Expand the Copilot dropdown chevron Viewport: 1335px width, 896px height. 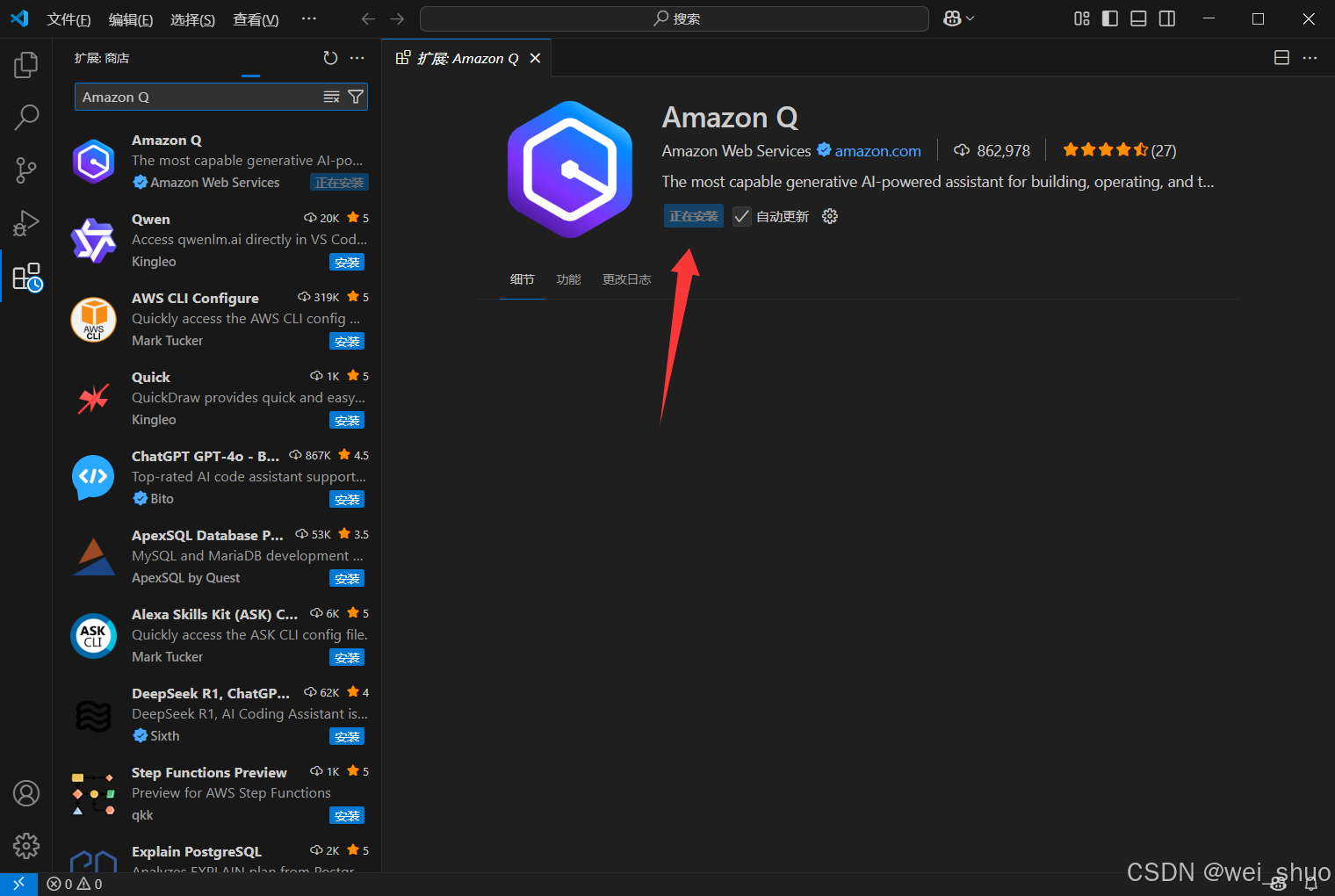[x=970, y=18]
